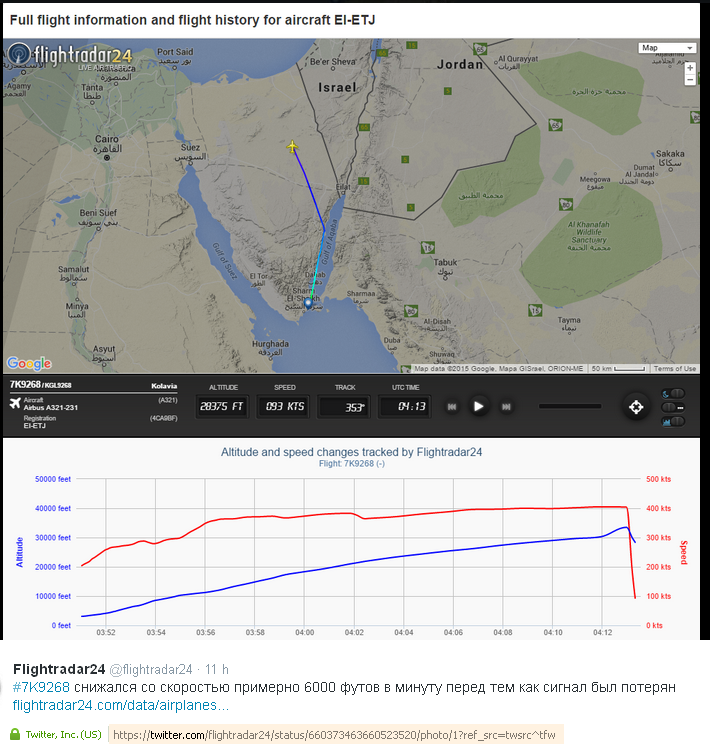Open the Terms of Use link
Image resolution: width=710 pixels, height=750 pixels.
click(675, 369)
